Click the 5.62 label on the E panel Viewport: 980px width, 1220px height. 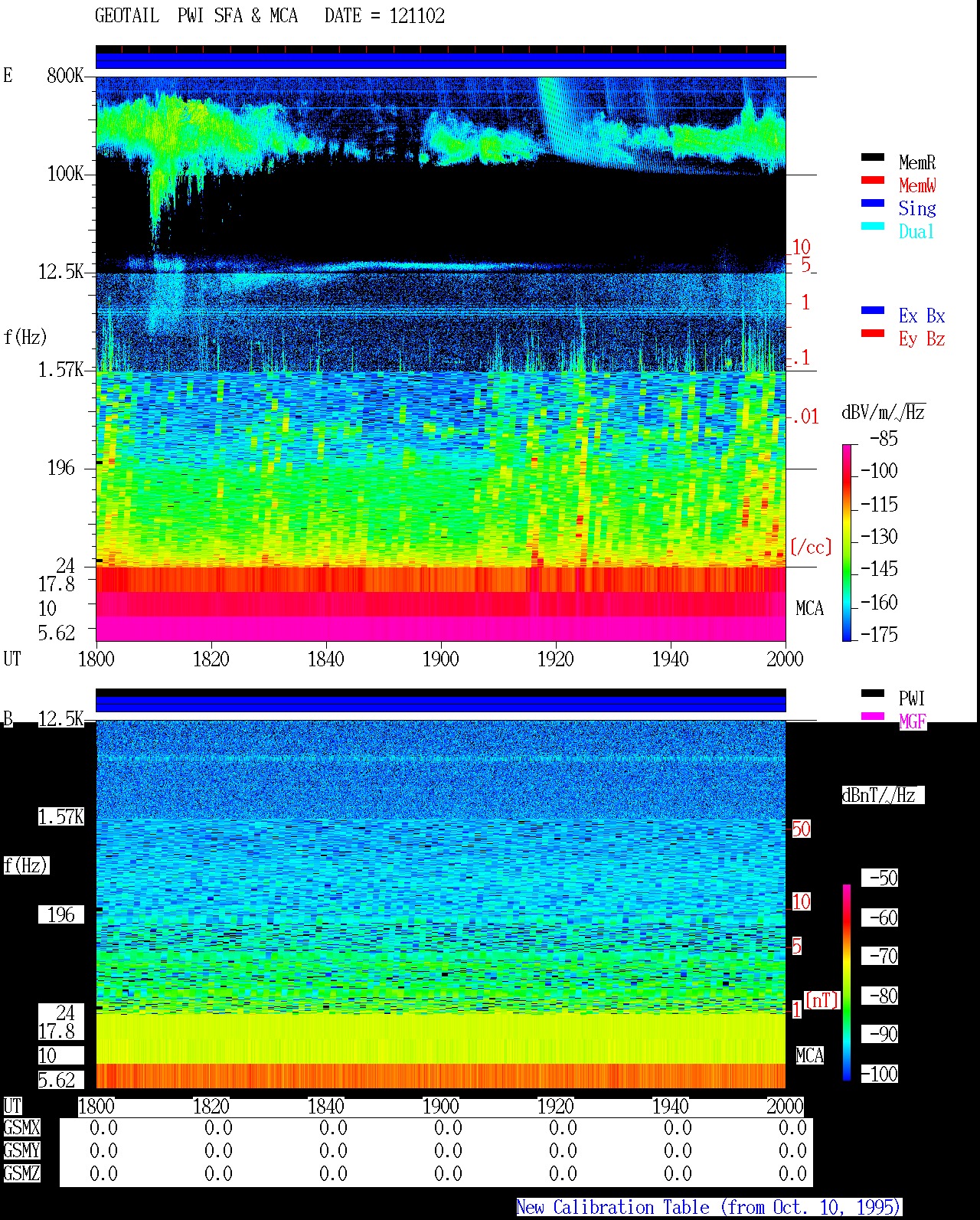(x=57, y=633)
